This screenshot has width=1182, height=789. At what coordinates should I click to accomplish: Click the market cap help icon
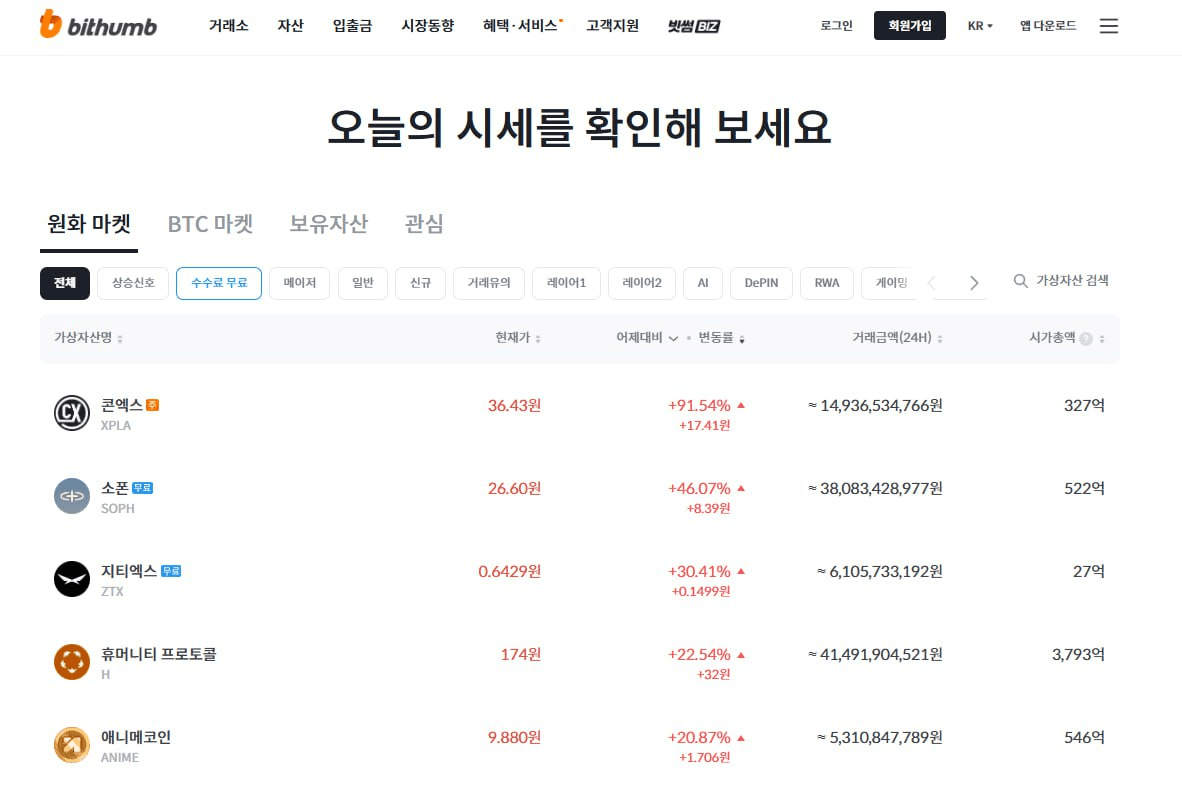click(x=1085, y=339)
